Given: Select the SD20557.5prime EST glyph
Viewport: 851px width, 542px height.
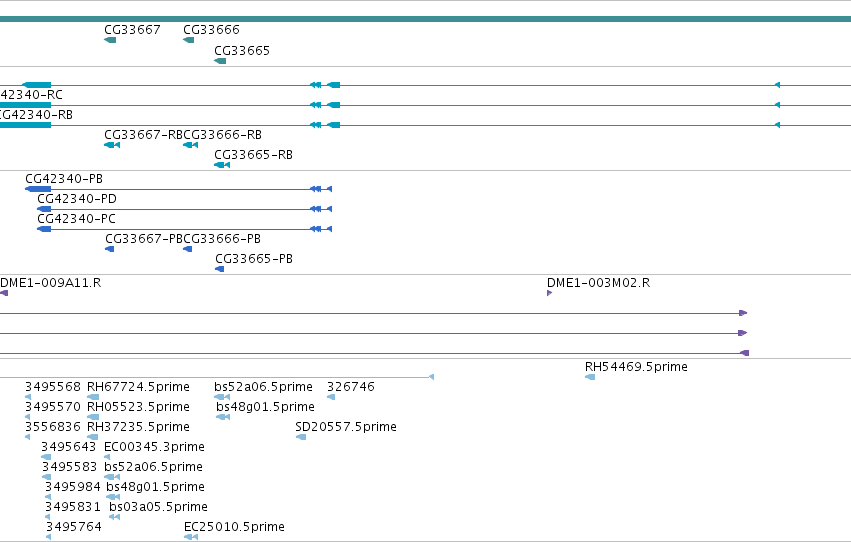Looking at the screenshot, I should point(301,437).
